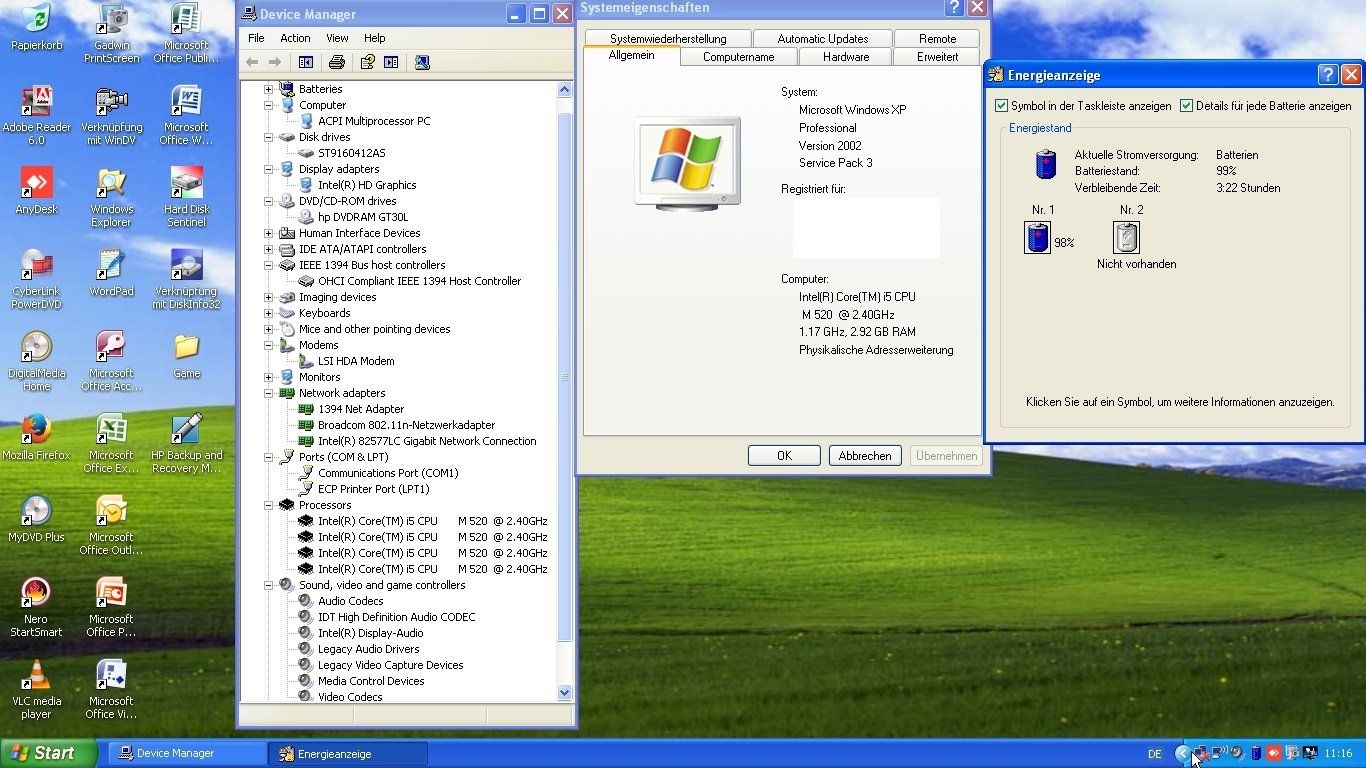Select Intel(R) HD Graphics device
The width and height of the screenshot is (1366, 768).
coord(367,185)
